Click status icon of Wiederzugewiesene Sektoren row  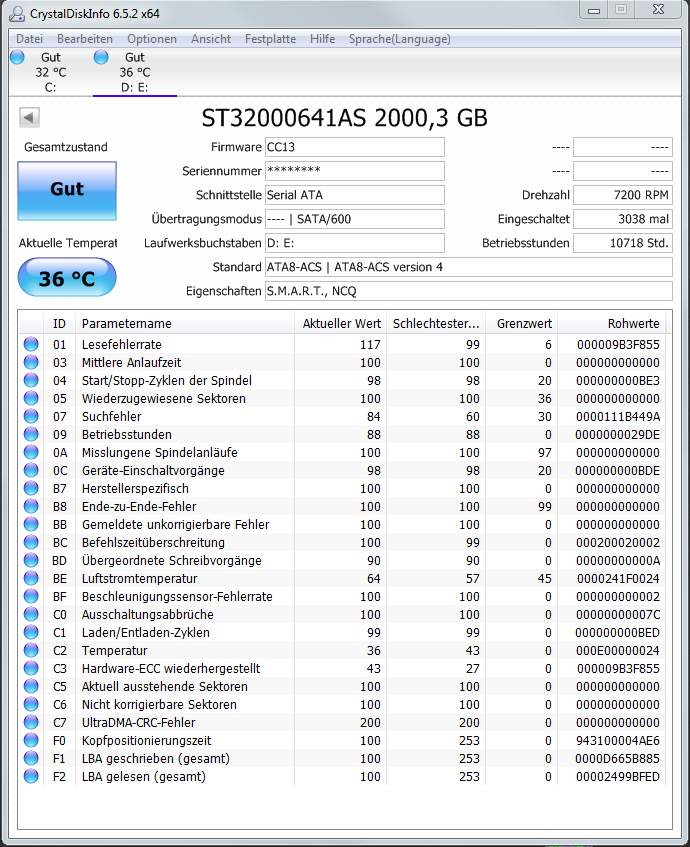tap(31, 398)
